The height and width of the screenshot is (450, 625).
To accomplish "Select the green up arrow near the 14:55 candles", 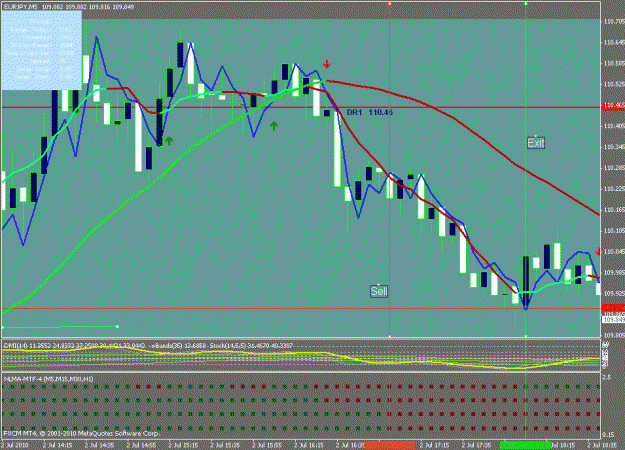I will point(169,141).
